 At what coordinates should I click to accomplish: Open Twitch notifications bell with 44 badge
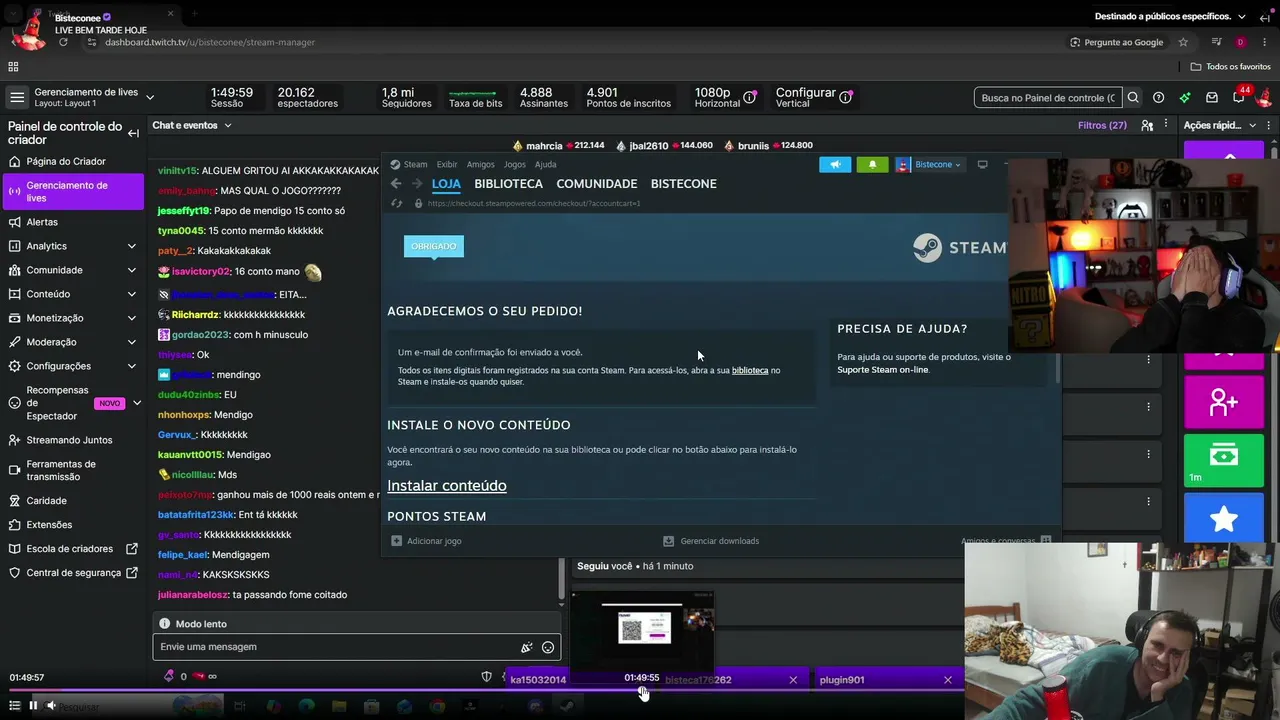(x=1240, y=95)
